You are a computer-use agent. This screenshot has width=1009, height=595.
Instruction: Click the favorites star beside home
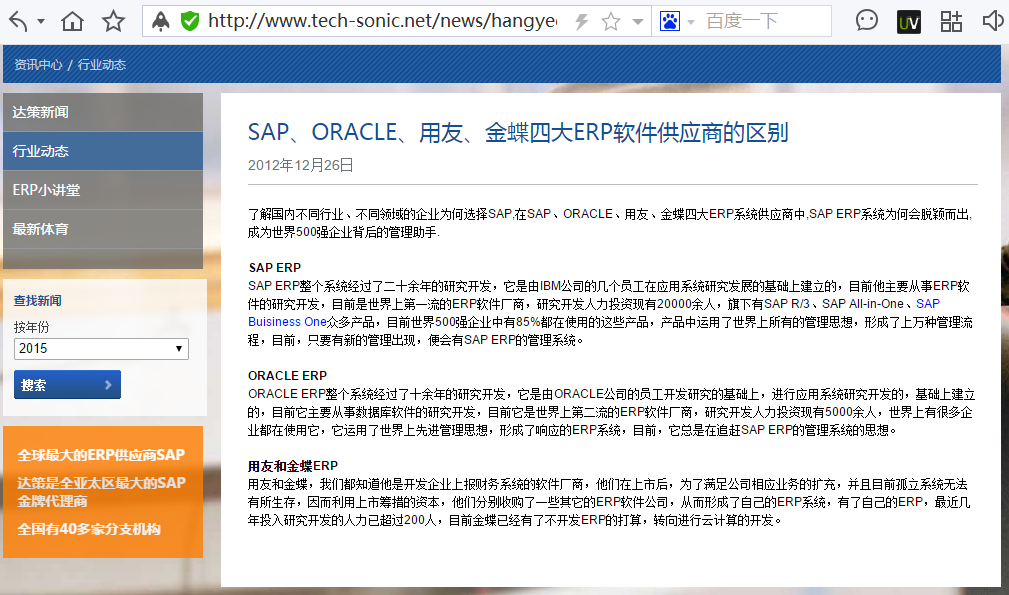click(x=114, y=21)
